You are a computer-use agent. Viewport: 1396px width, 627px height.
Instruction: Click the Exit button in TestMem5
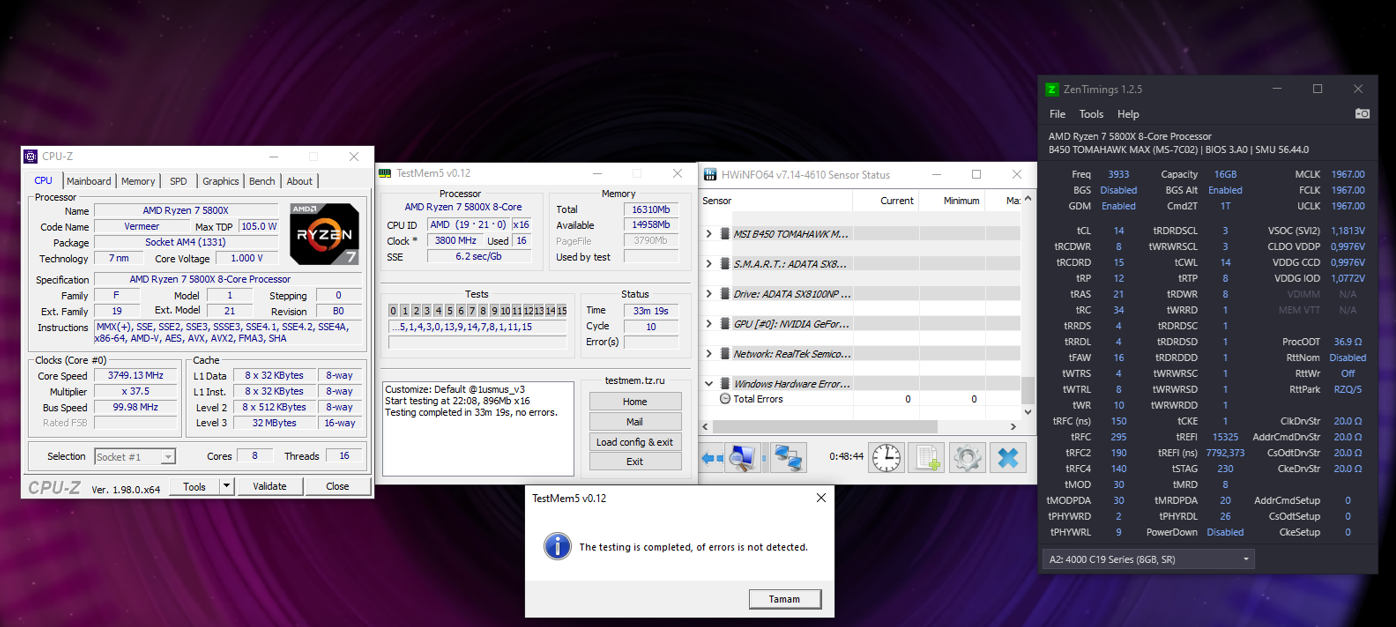click(635, 462)
